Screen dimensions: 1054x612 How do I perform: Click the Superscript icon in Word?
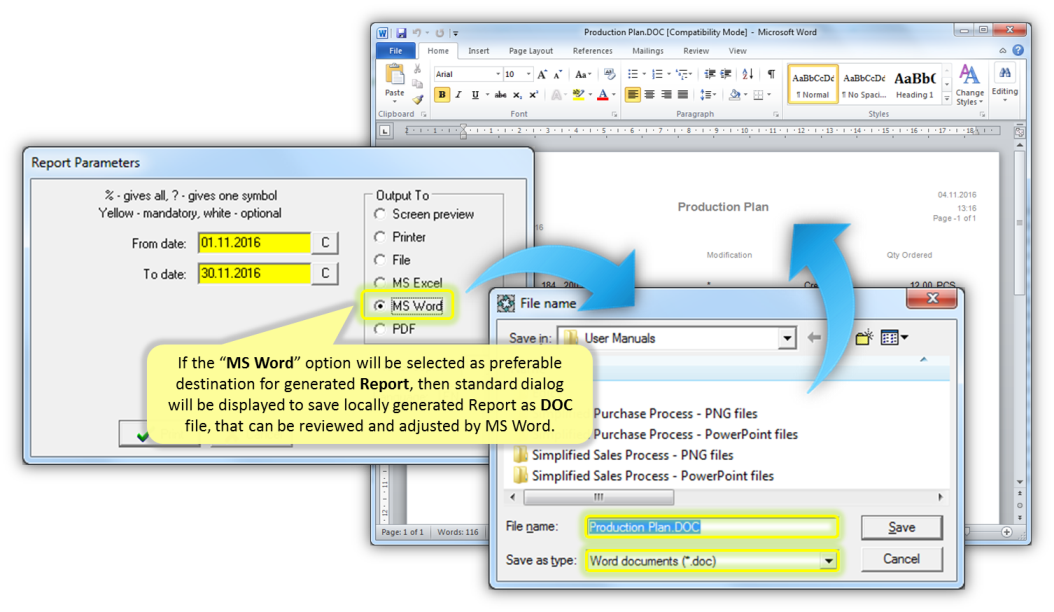click(x=534, y=95)
